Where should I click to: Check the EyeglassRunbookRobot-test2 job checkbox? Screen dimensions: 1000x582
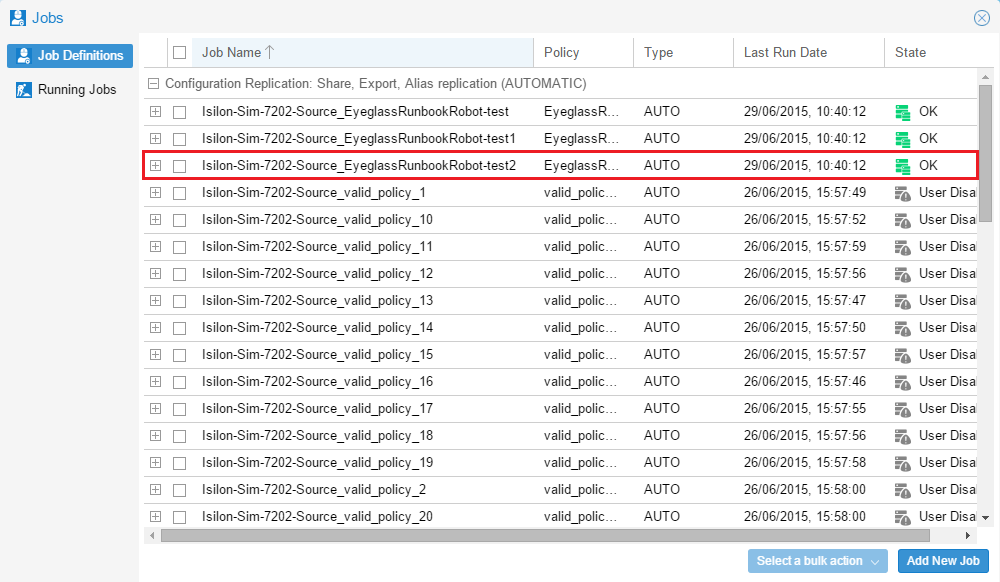tap(180, 166)
